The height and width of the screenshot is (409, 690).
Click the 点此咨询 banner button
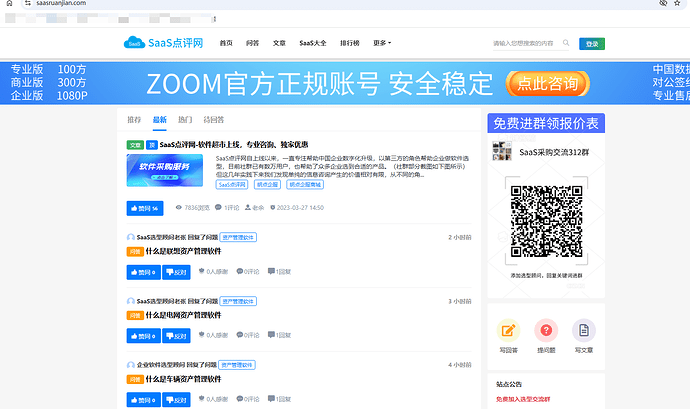(547, 83)
